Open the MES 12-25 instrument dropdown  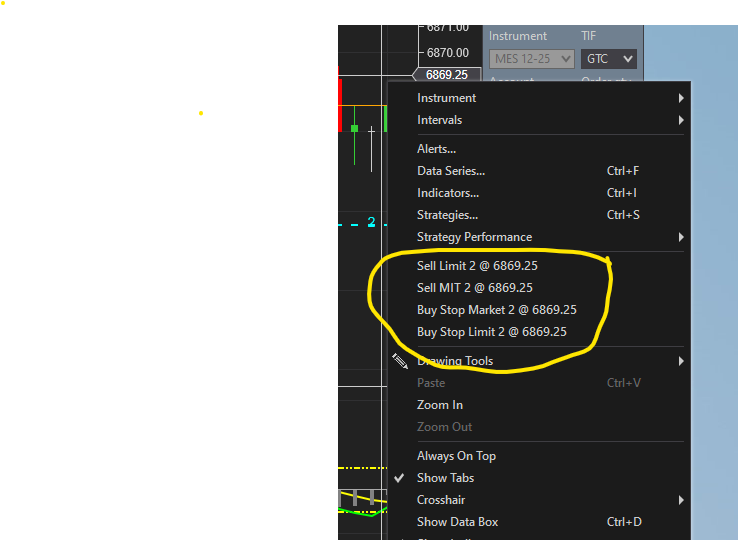tap(531, 59)
